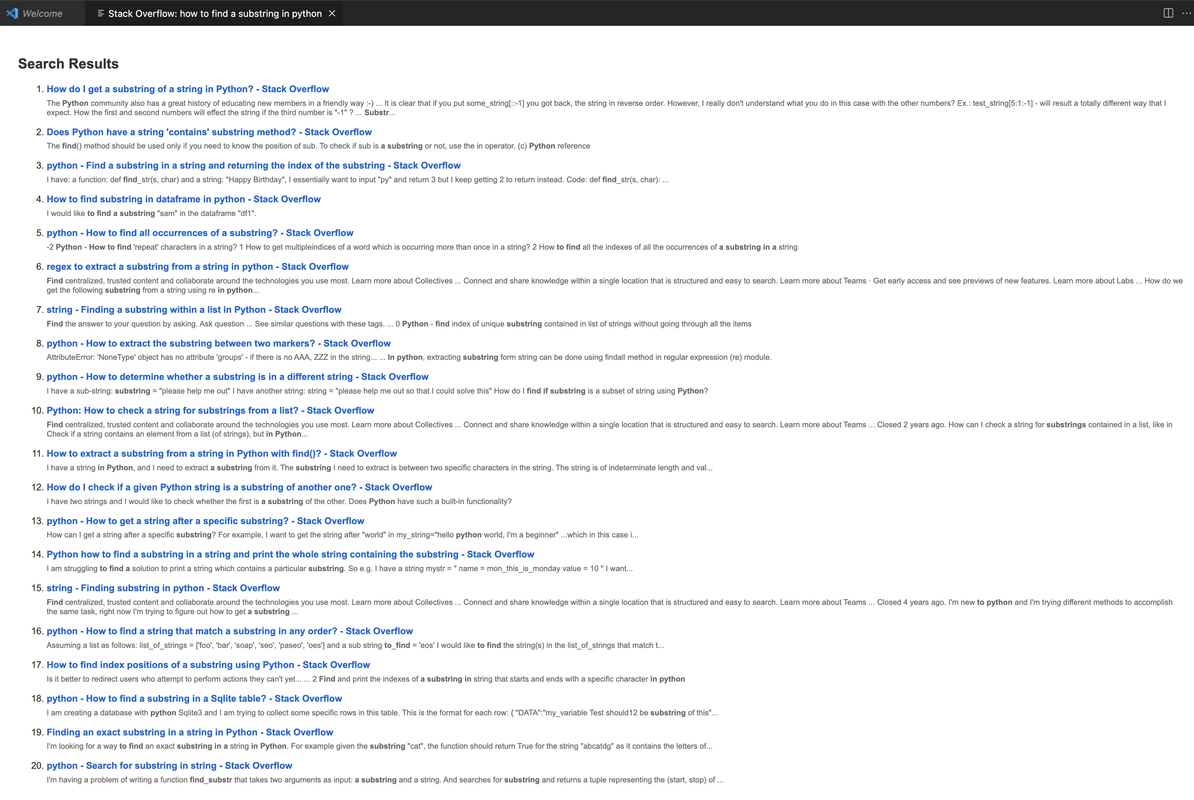The width and height of the screenshot is (1194, 800).
Task: Click snippet 'I have: a function: def find_str(s, char)'
Action: click(x=357, y=180)
